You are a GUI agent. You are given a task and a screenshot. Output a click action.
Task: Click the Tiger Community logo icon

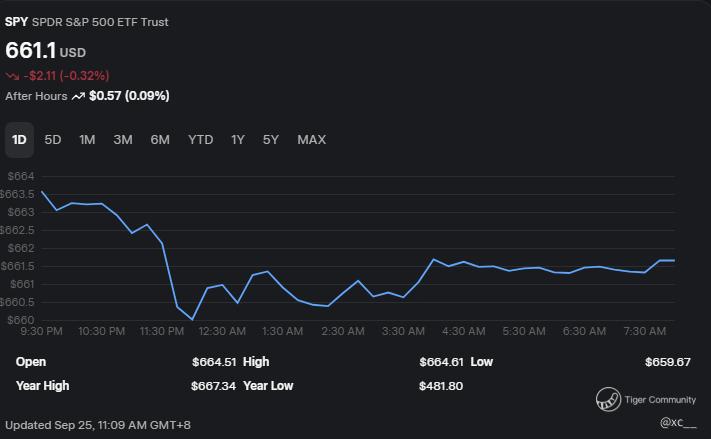607,400
